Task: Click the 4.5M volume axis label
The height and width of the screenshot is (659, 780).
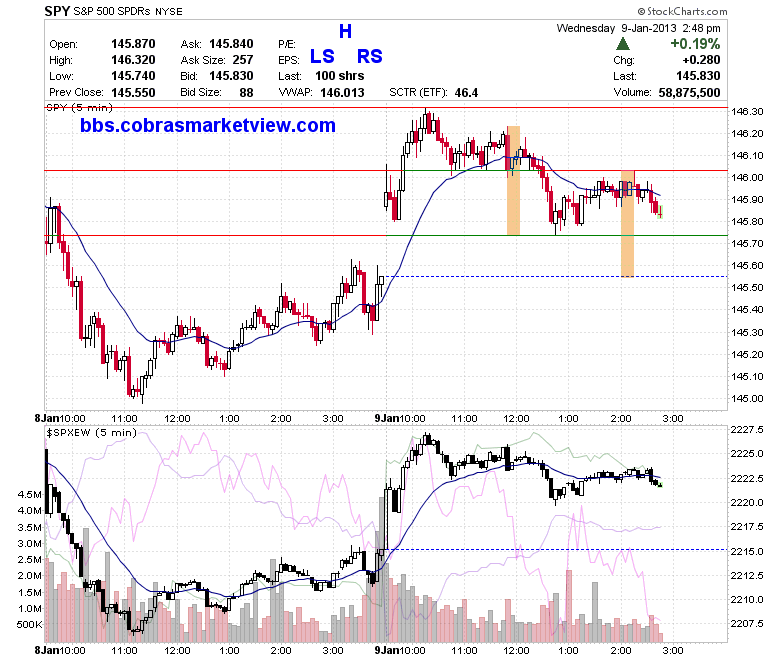Action: tap(30, 494)
